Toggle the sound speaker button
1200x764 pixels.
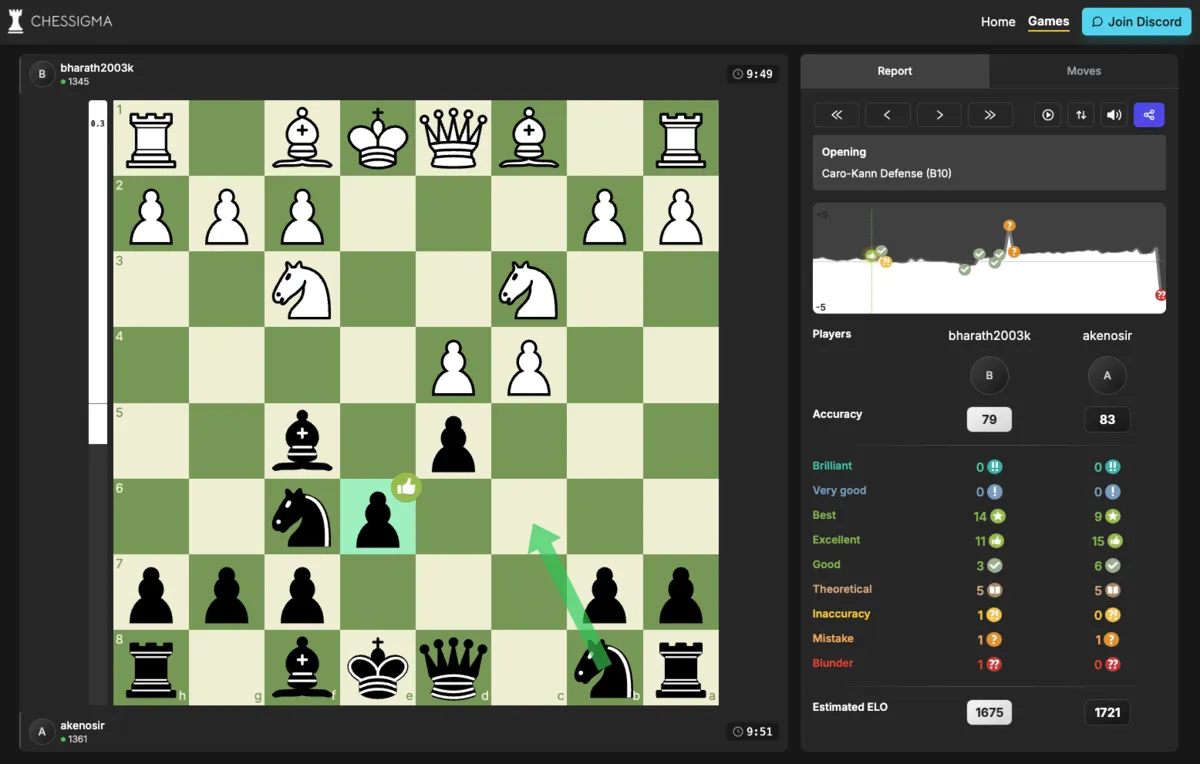click(1114, 115)
